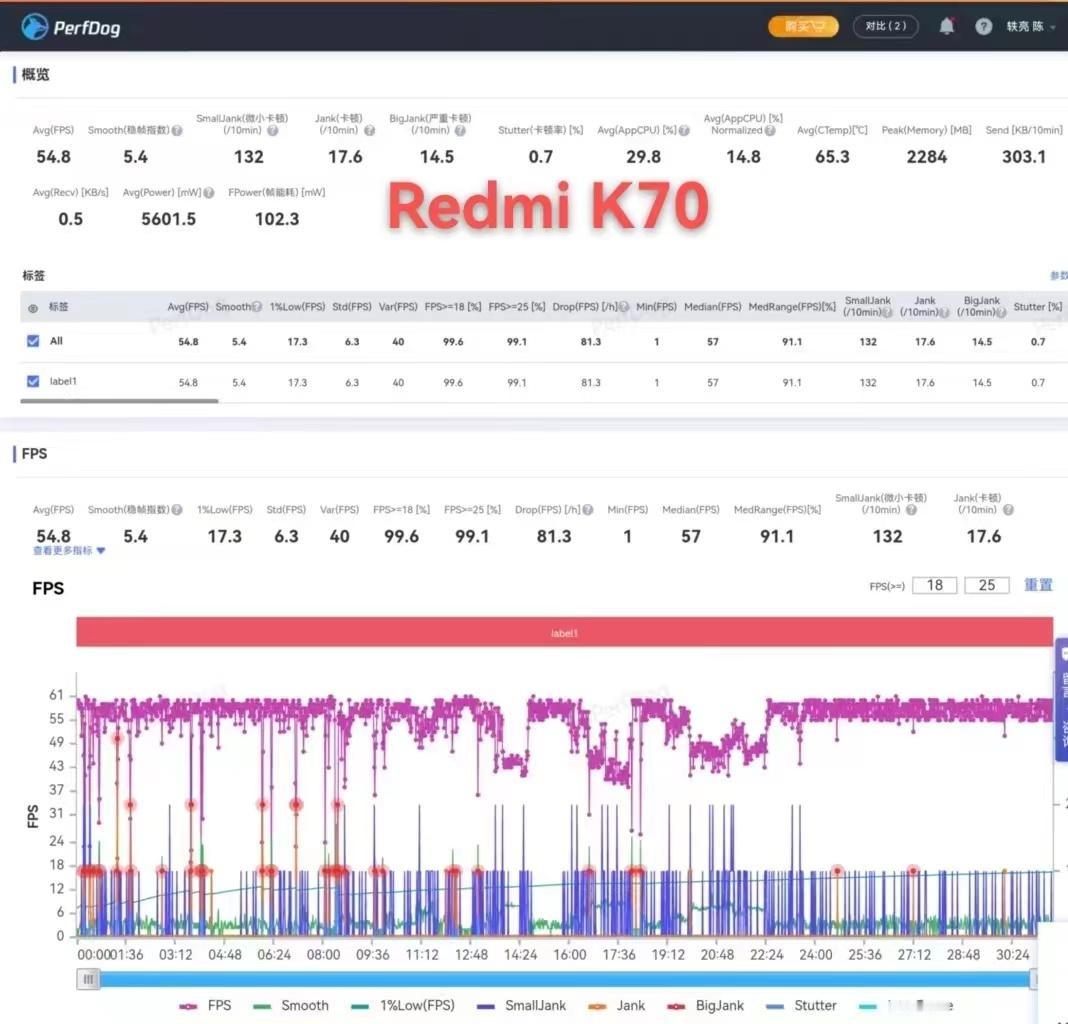Click help icon beside overview Smooth(稳帧指数)
Screen dimensions: 1068x1024
coord(177,130)
